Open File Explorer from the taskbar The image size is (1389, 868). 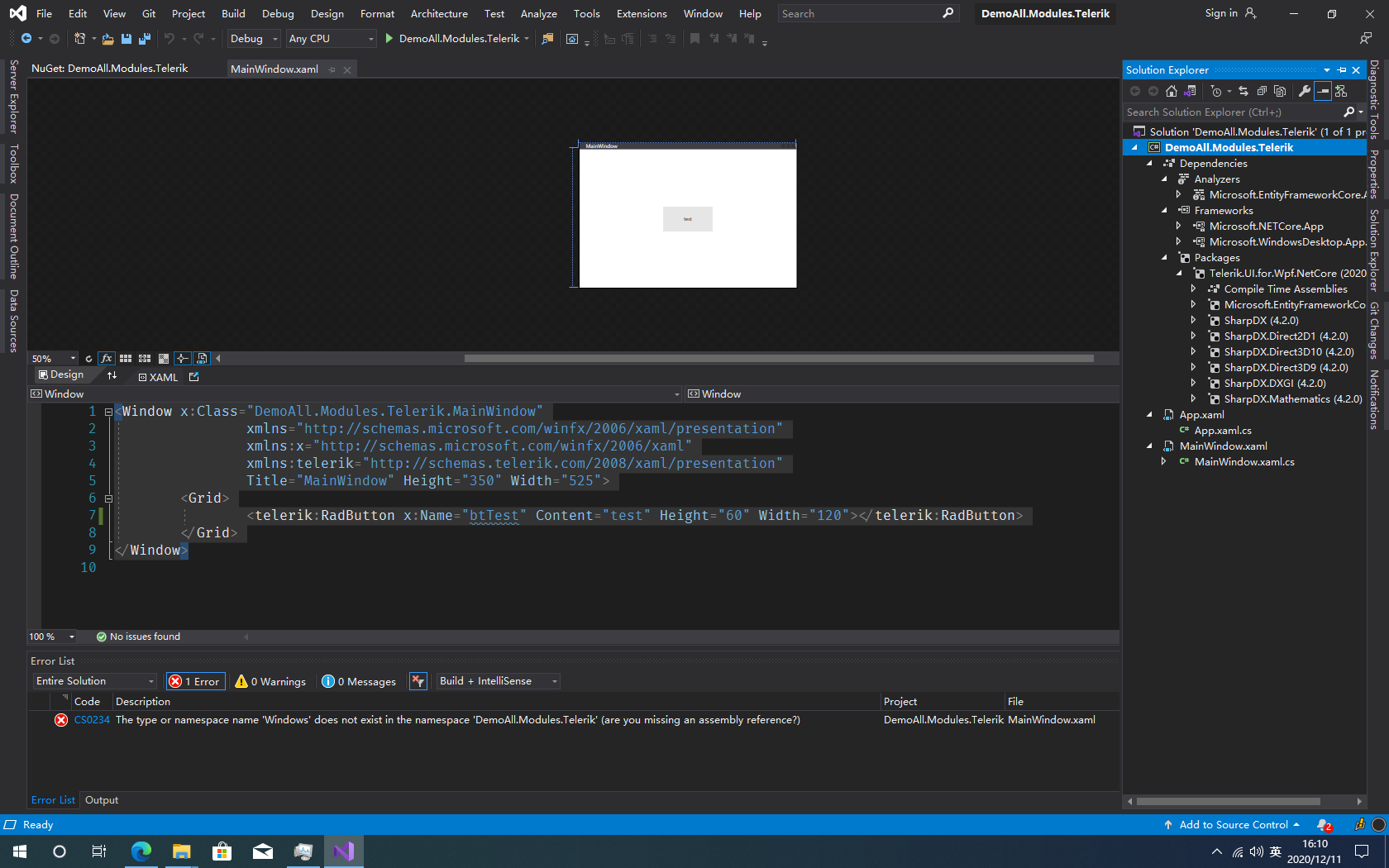pos(182,851)
